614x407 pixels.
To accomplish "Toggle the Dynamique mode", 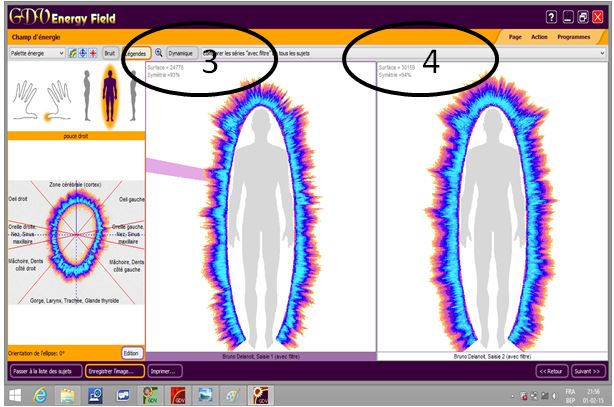I will click(x=181, y=52).
